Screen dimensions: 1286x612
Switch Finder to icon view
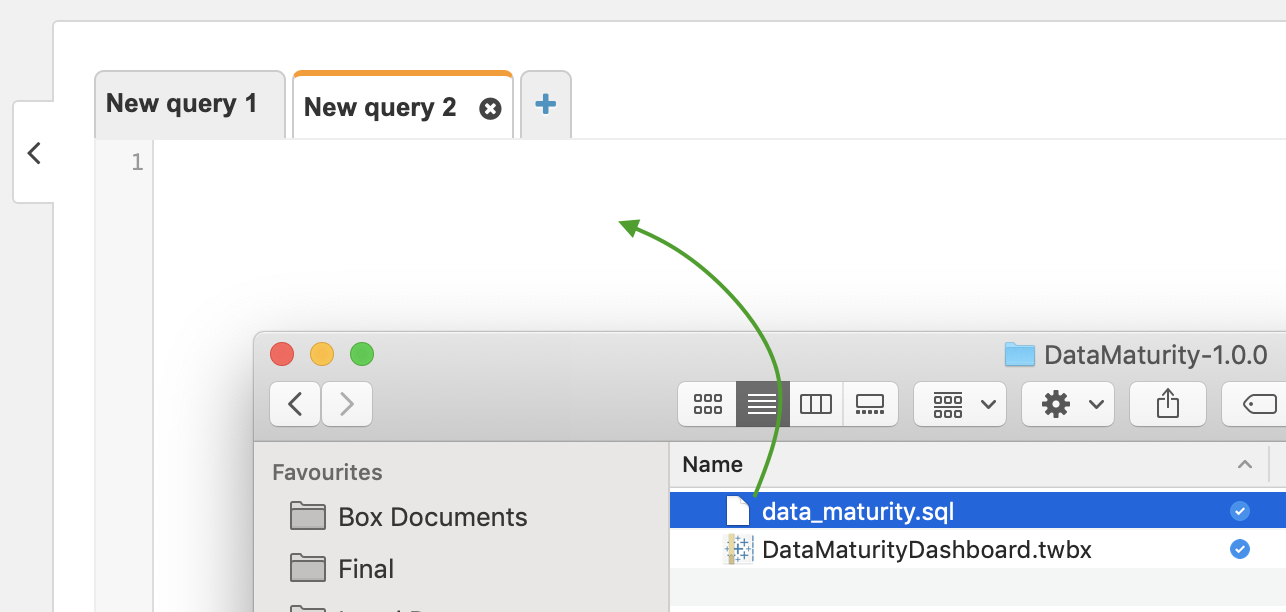pyautogui.click(x=707, y=404)
